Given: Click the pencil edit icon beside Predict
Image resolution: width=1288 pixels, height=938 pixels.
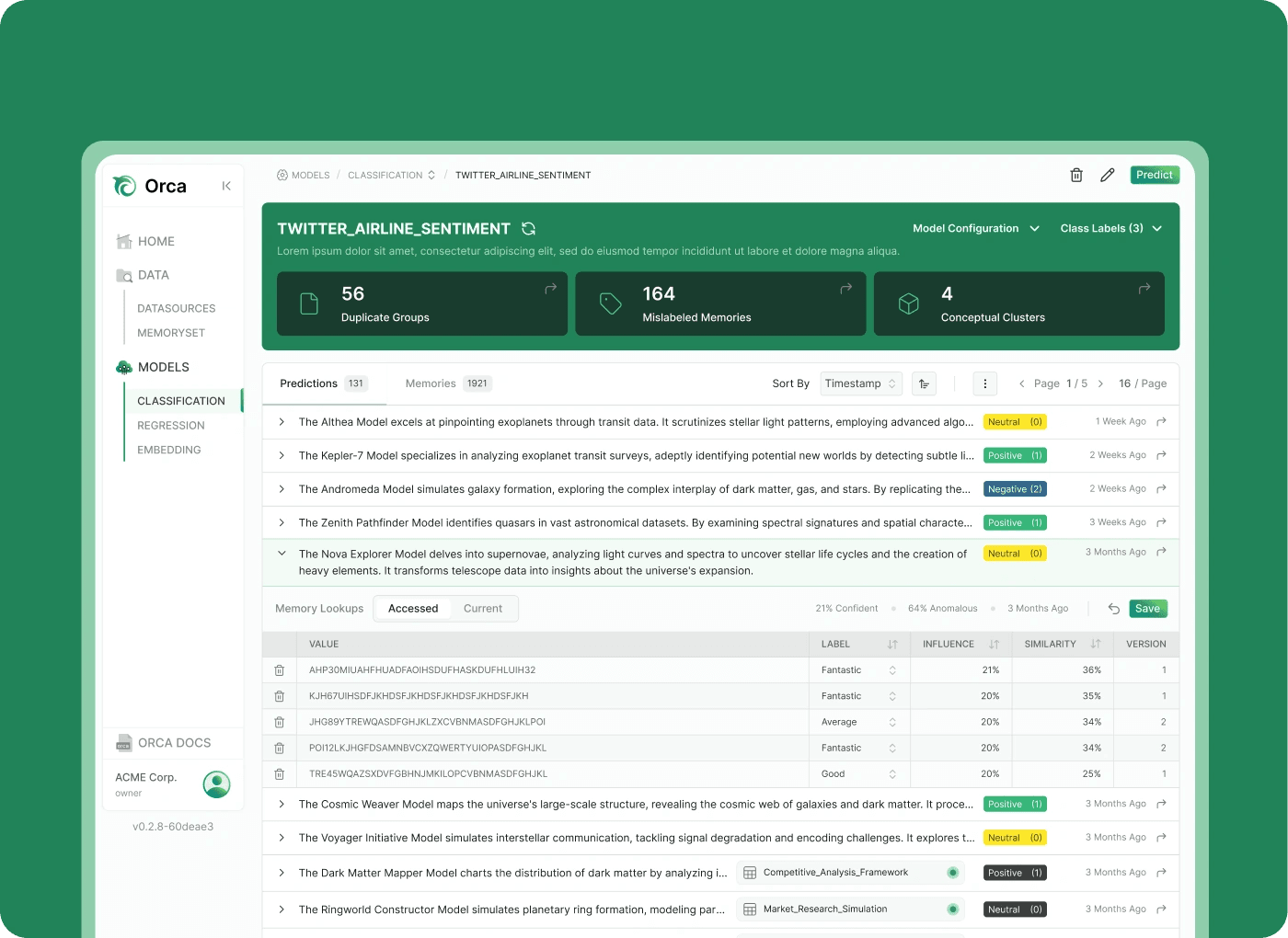Looking at the screenshot, I should coord(1108,175).
